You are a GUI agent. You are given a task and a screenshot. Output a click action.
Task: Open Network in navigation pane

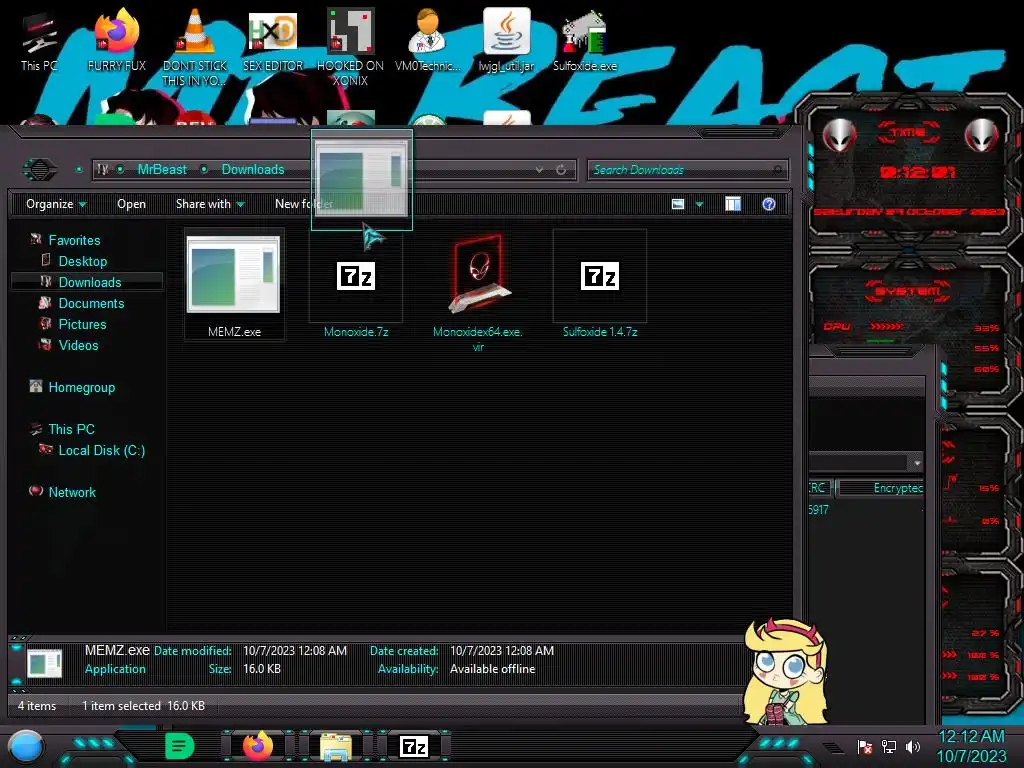[72, 492]
